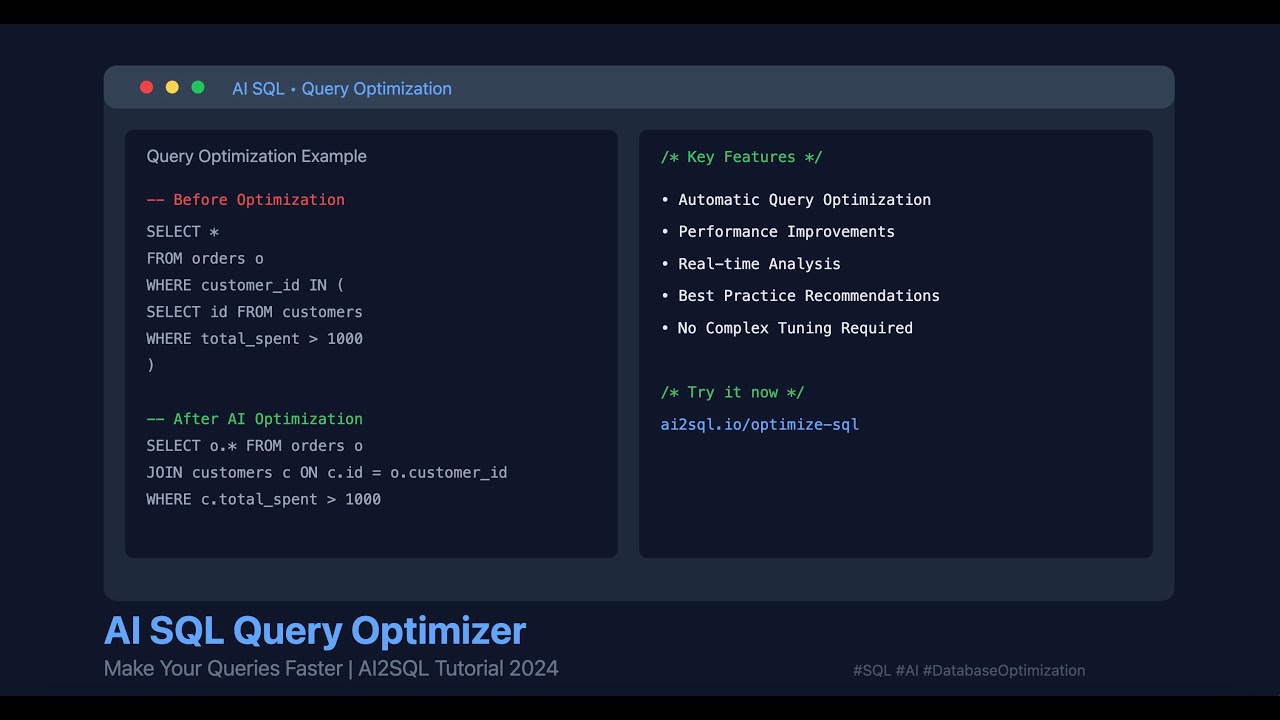Click the '#SQL #AI #DatabaseOptimization' hashtags
This screenshot has height=720, width=1280.
[x=969, y=670]
